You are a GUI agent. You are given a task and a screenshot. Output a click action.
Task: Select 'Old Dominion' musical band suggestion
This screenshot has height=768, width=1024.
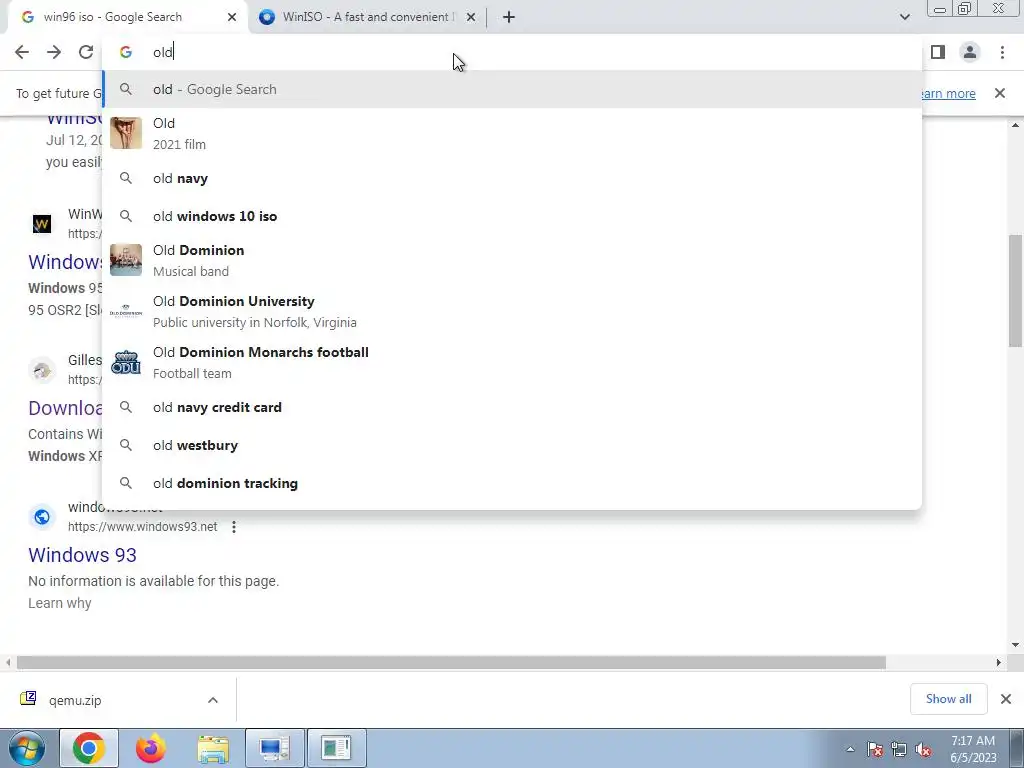pos(512,260)
